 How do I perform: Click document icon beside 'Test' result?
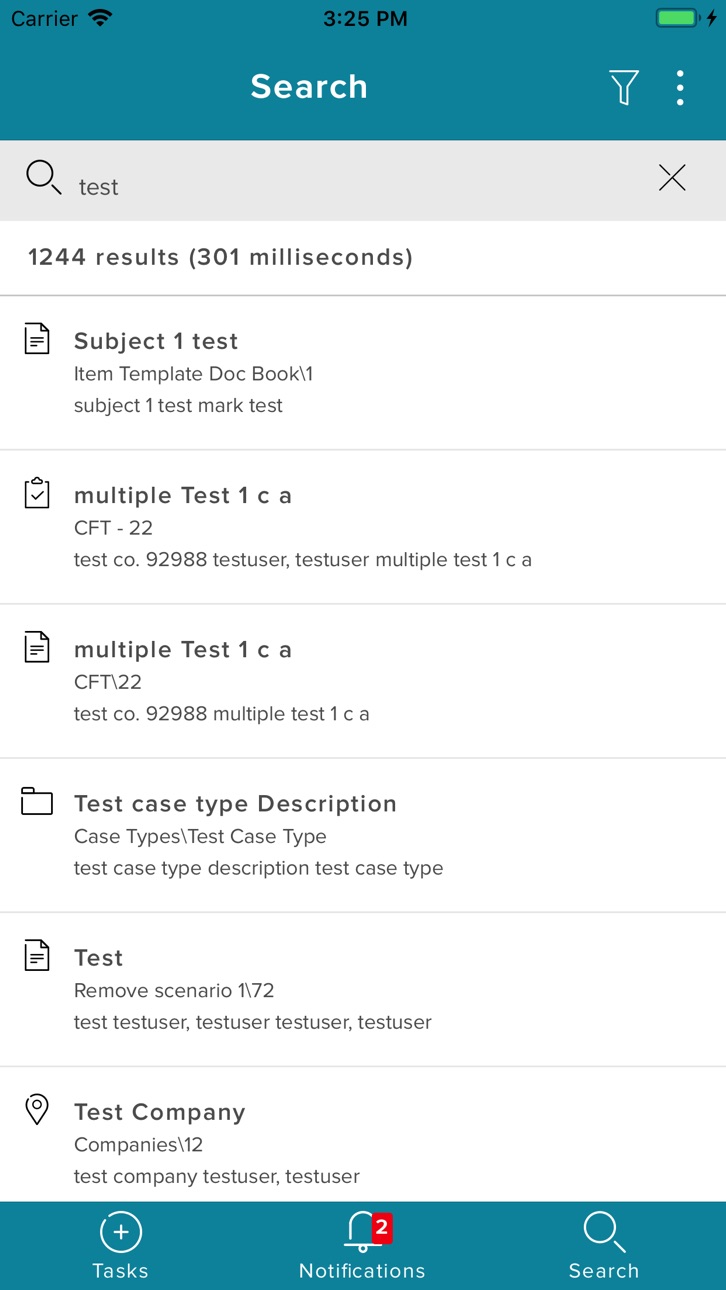click(37, 956)
